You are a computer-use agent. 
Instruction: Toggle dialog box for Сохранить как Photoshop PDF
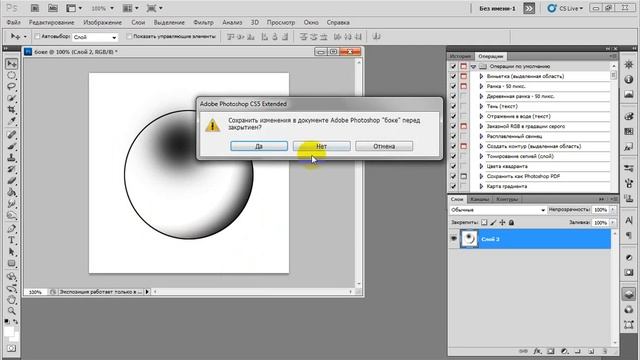coord(464,176)
